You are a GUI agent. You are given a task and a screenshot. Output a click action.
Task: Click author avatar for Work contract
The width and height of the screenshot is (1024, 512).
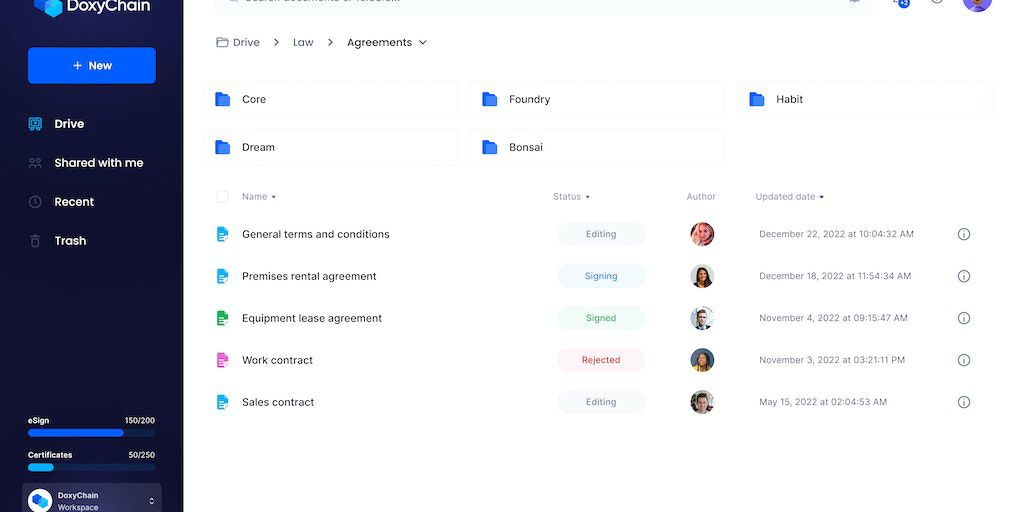click(x=702, y=360)
